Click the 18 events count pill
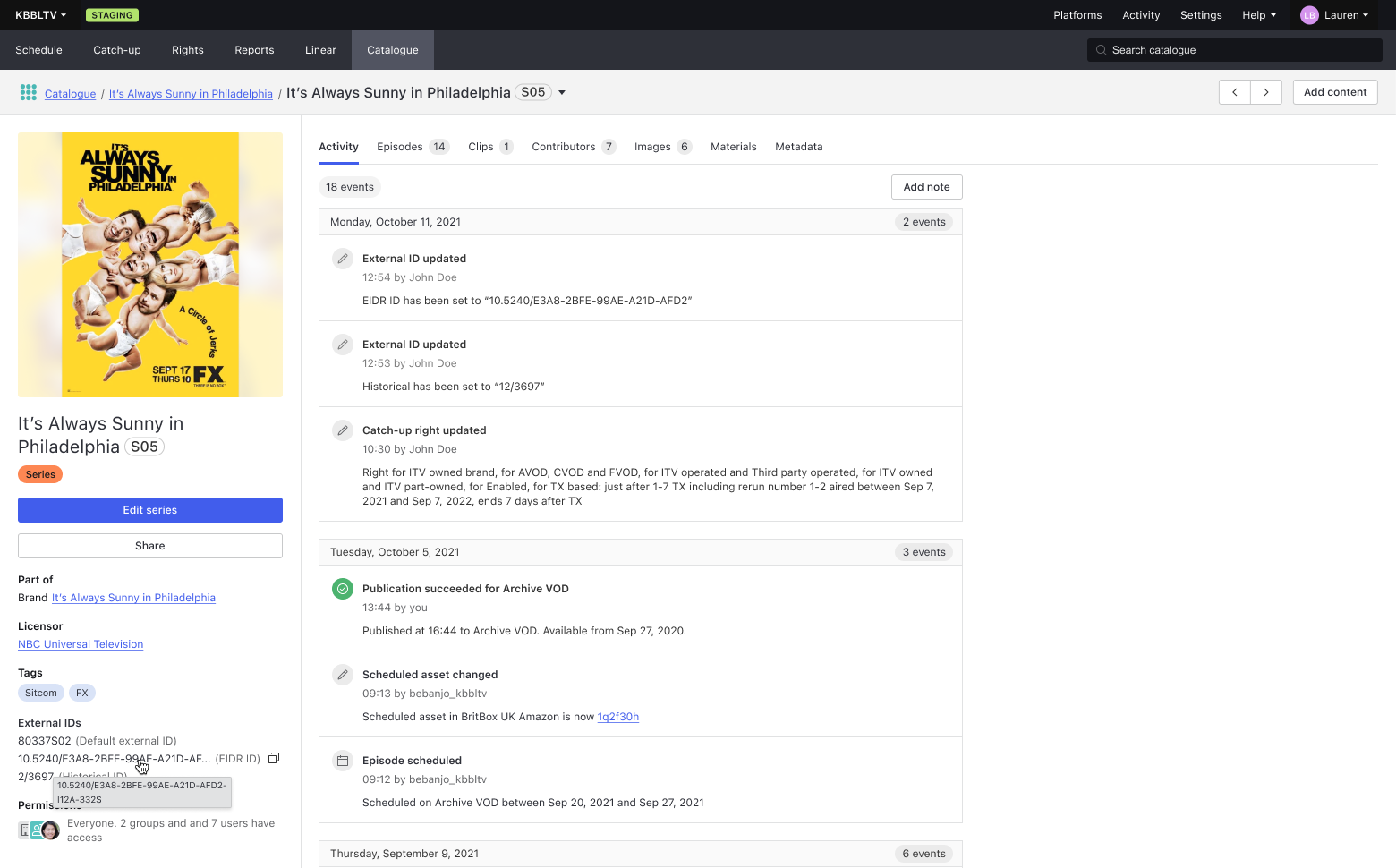Screen dimensions: 1396x868 (x=350, y=187)
